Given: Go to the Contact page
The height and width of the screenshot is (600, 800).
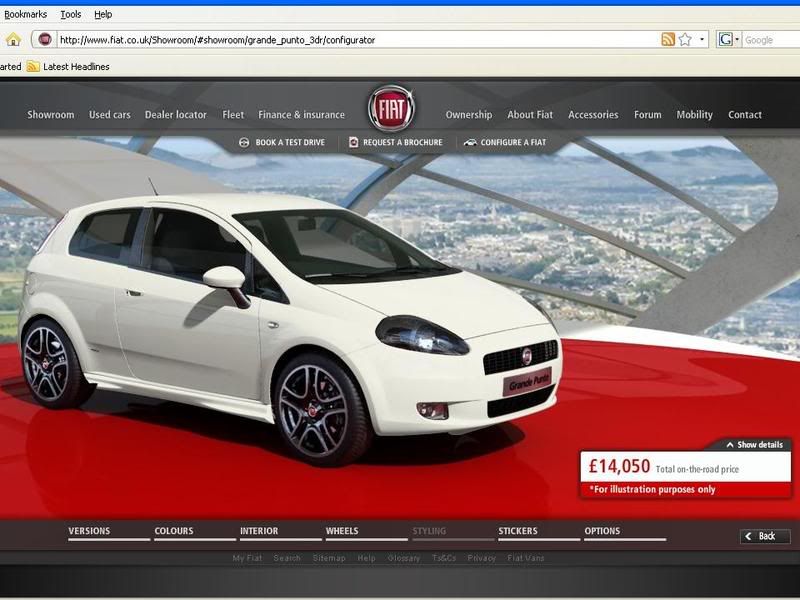Looking at the screenshot, I should coord(745,115).
